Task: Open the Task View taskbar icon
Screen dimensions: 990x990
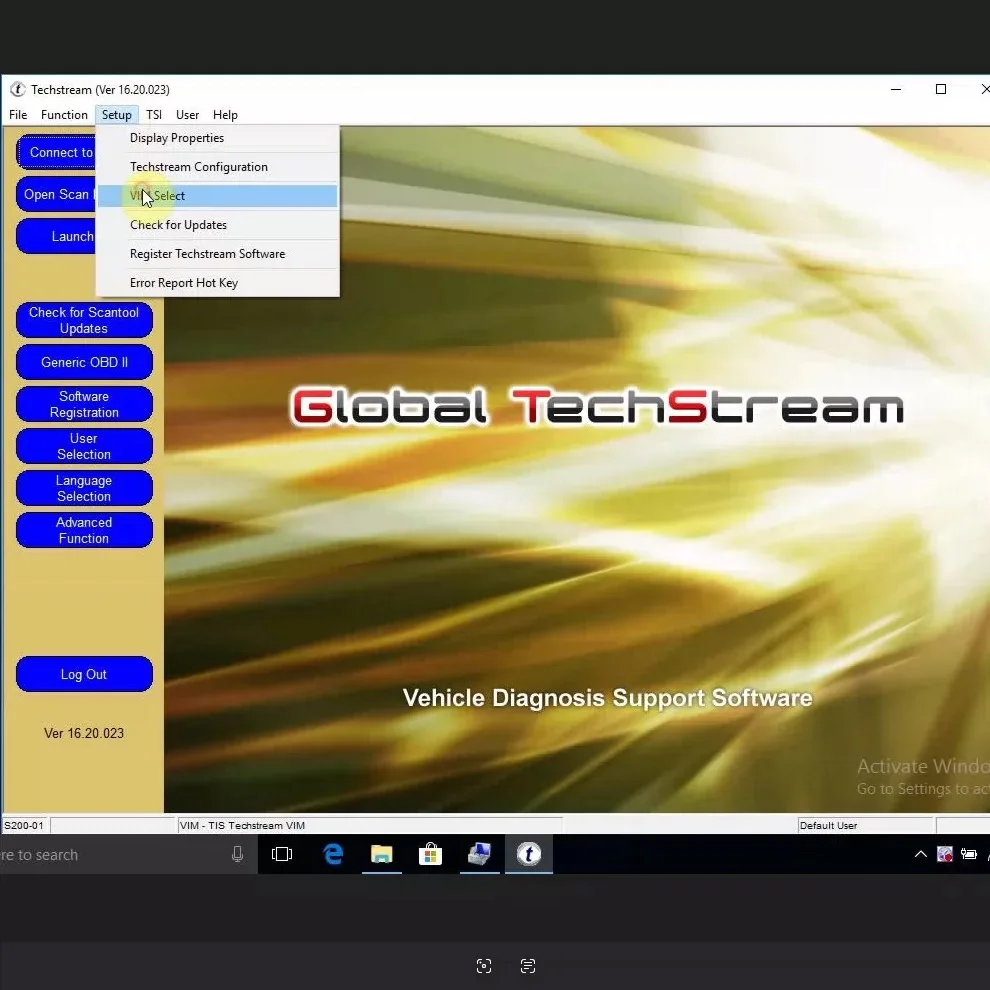Action: (282, 854)
